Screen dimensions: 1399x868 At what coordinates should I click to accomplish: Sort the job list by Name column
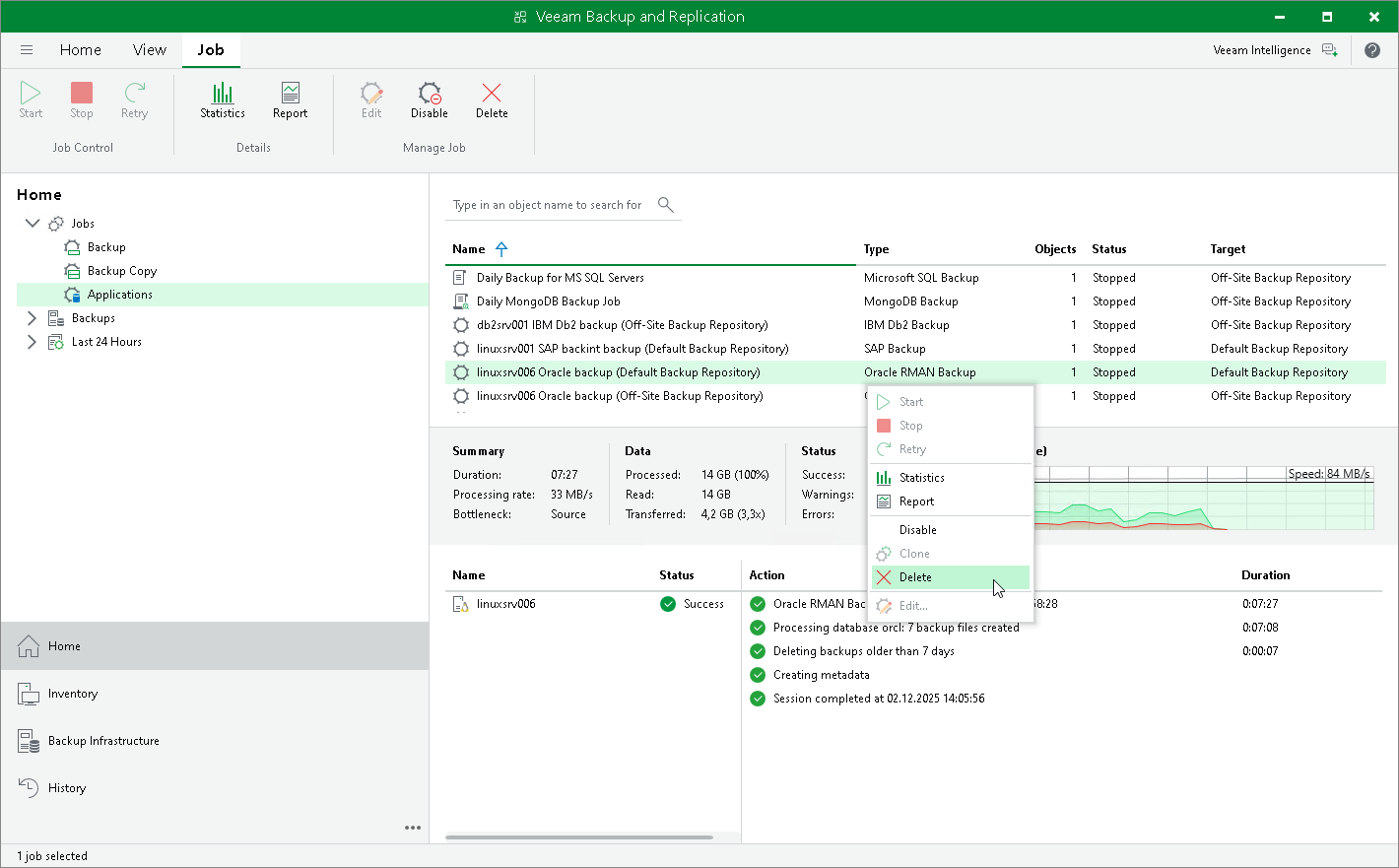(469, 249)
